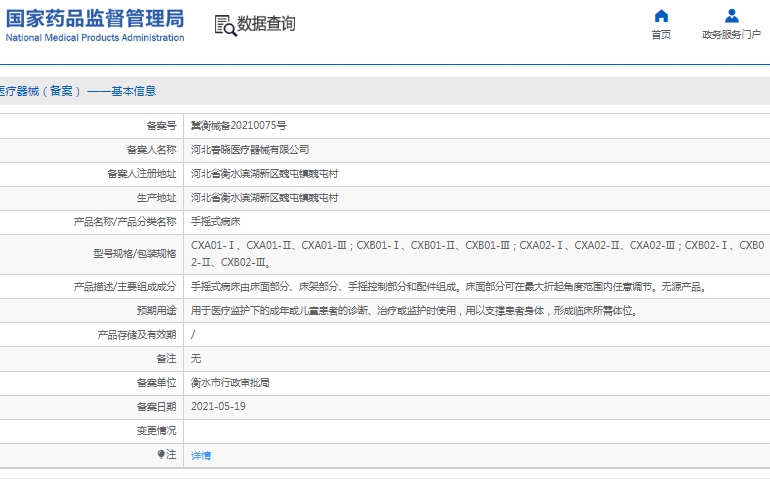This screenshot has height=482, width=770.
Task: Select the 备案号 label cell
Action: click(x=161, y=126)
